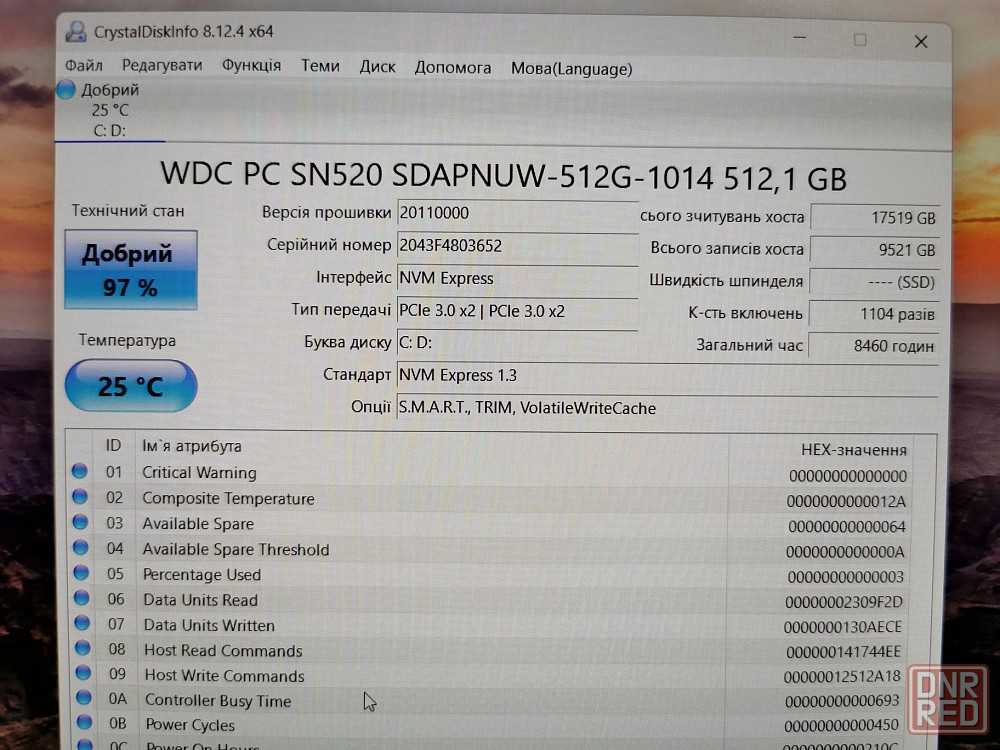This screenshot has width=1000, height=750.
Task: Select the disk health orb above C: D:
Action: (x=66, y=90)
